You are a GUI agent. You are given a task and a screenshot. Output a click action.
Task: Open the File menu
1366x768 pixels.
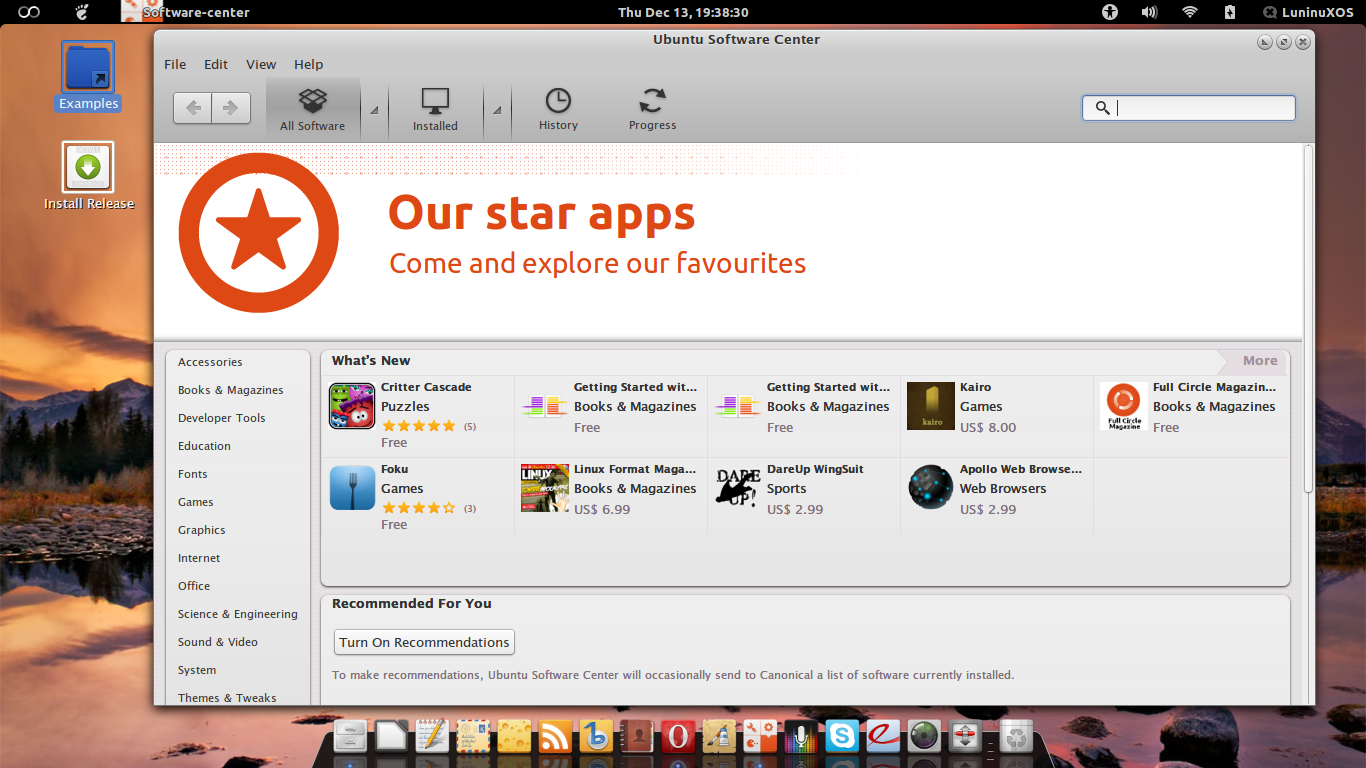point(175,64)
